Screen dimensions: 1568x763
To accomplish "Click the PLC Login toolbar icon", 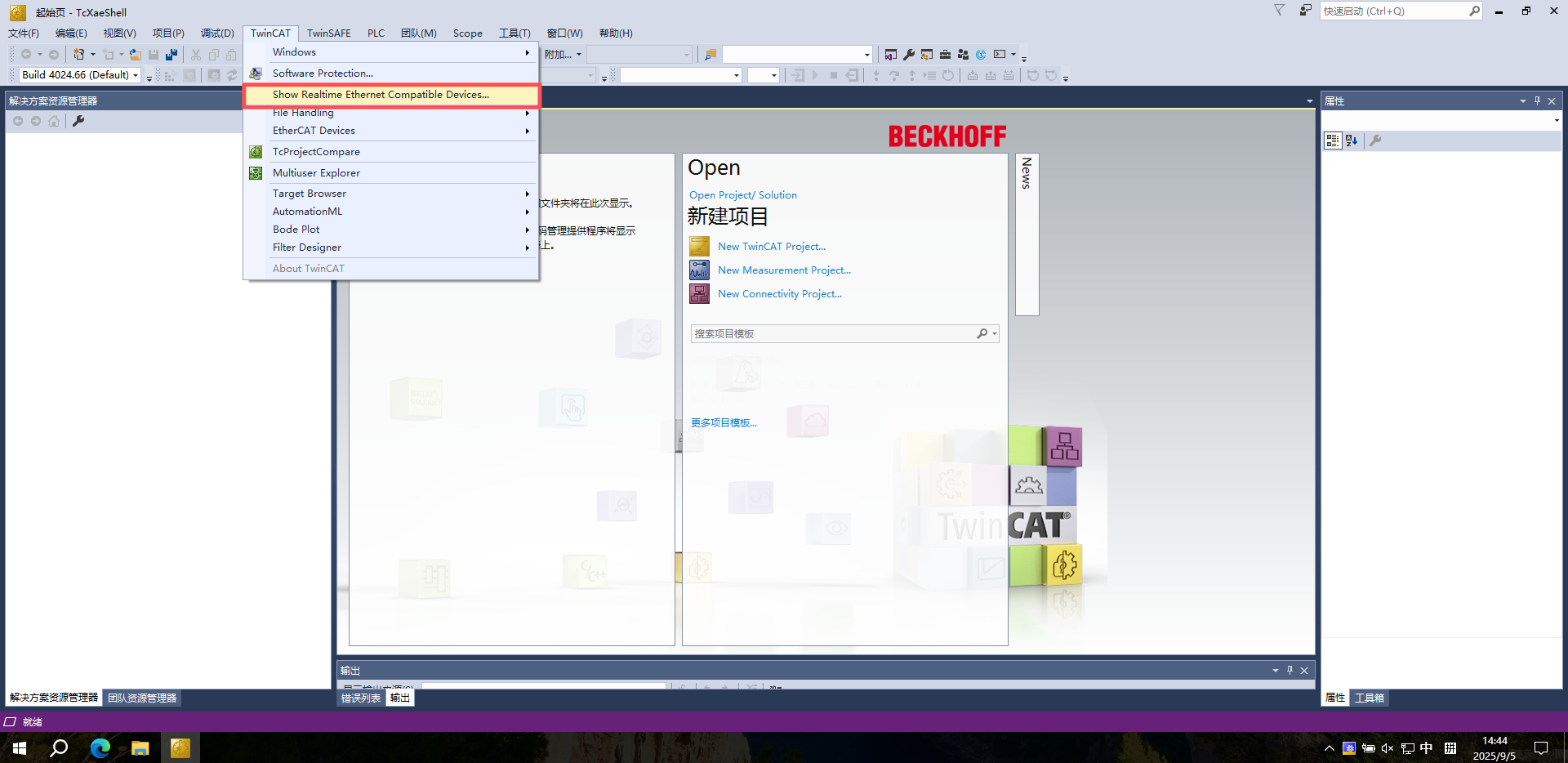I will pyautogui.click(x=798, y=75).
